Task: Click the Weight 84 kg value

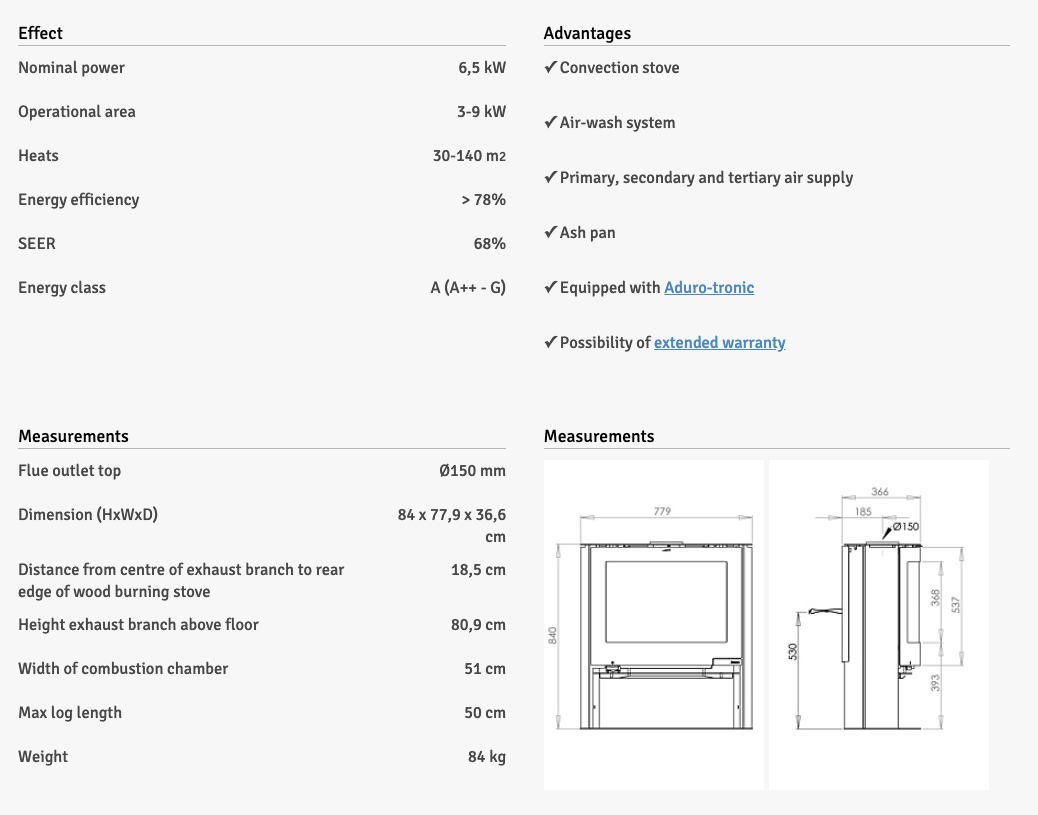Action: (486, 757)
